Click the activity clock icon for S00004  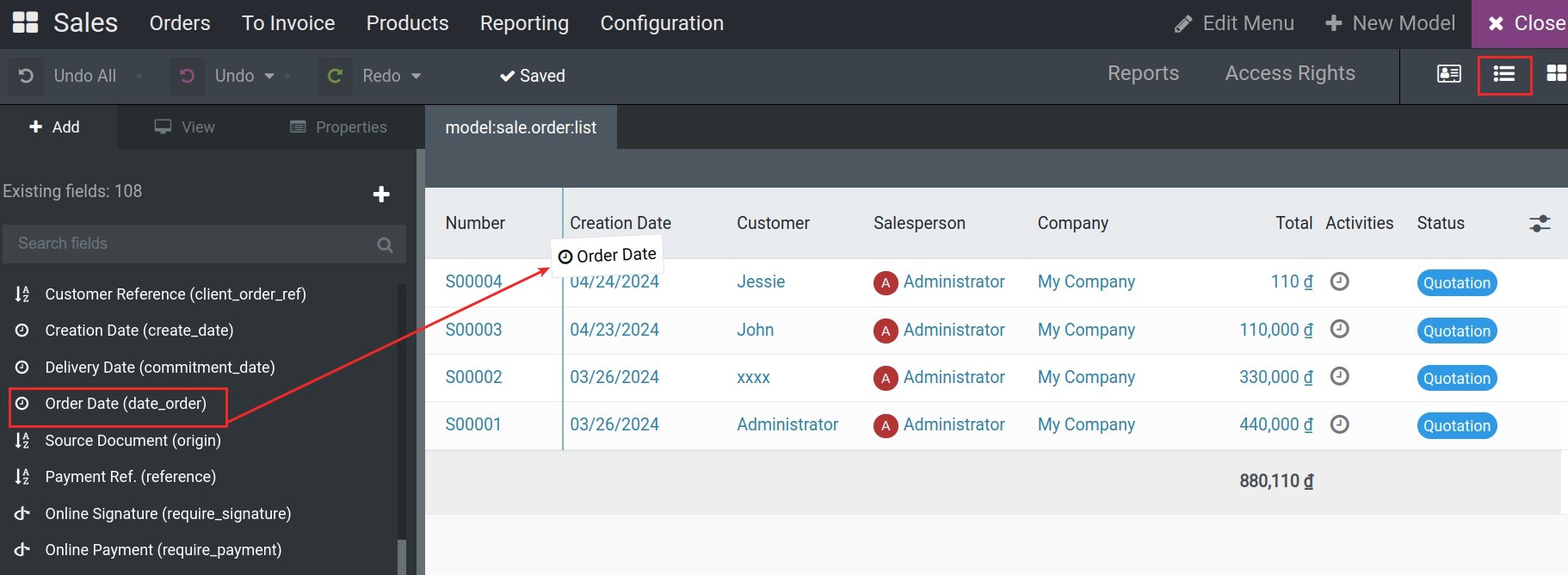point(1339,281)
